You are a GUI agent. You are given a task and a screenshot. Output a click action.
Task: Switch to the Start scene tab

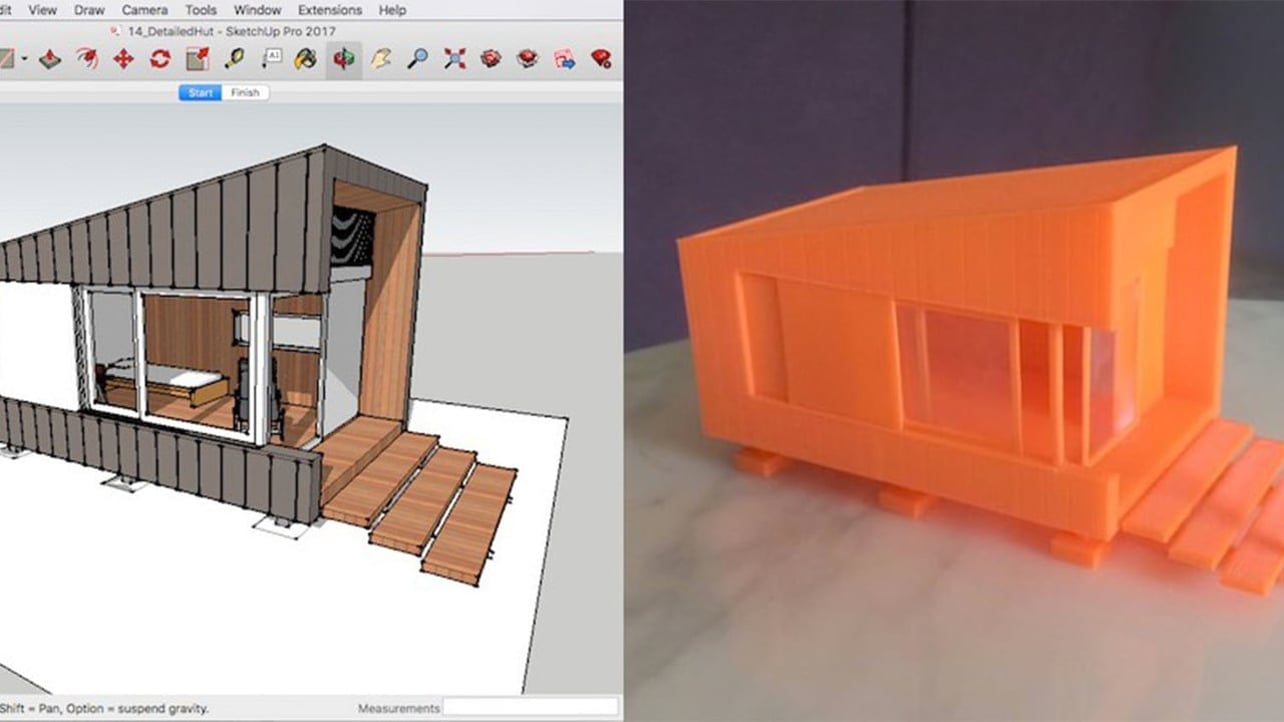pyautogui.click(x=200, y=93)
